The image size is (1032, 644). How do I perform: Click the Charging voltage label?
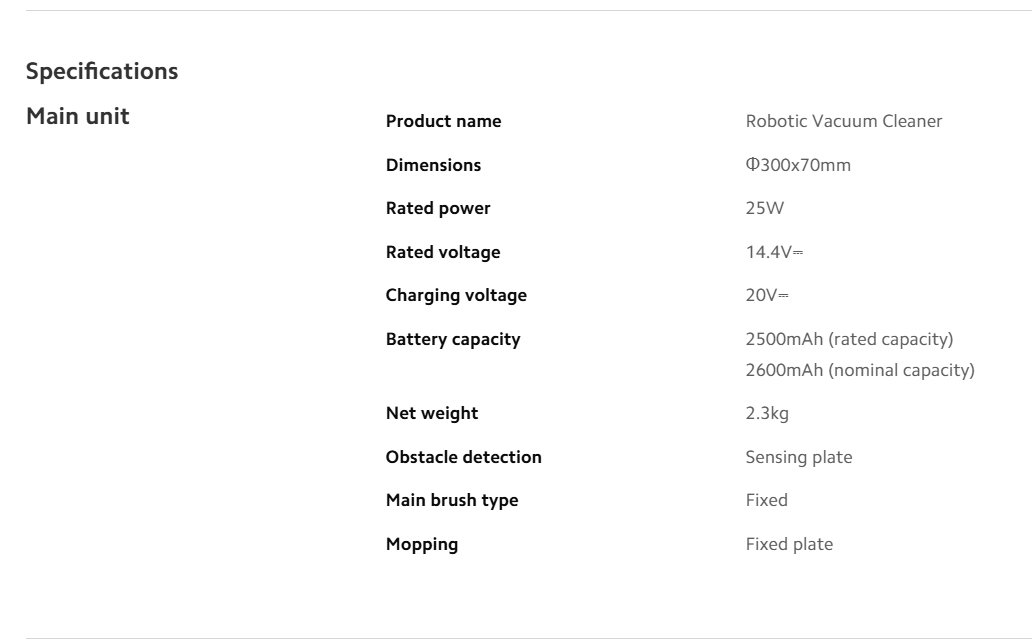click(x=456, y=296)
